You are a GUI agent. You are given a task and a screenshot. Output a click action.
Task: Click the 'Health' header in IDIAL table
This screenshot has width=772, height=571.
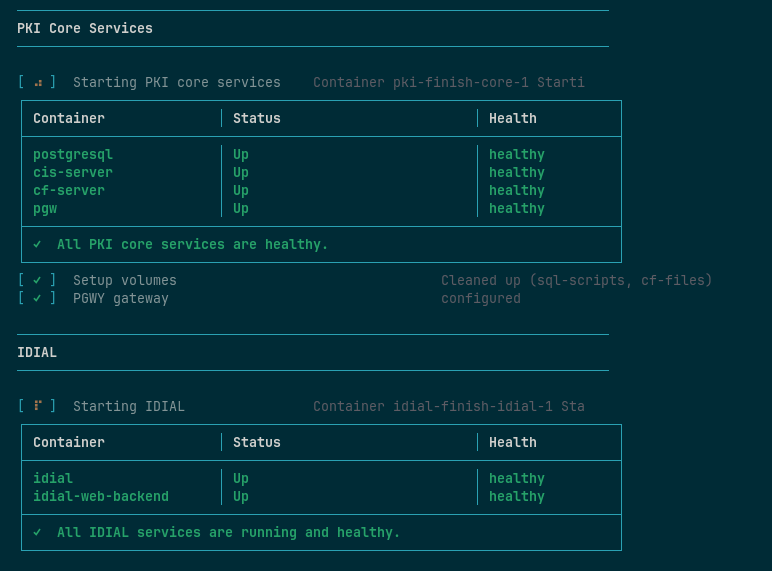point(513,443)
